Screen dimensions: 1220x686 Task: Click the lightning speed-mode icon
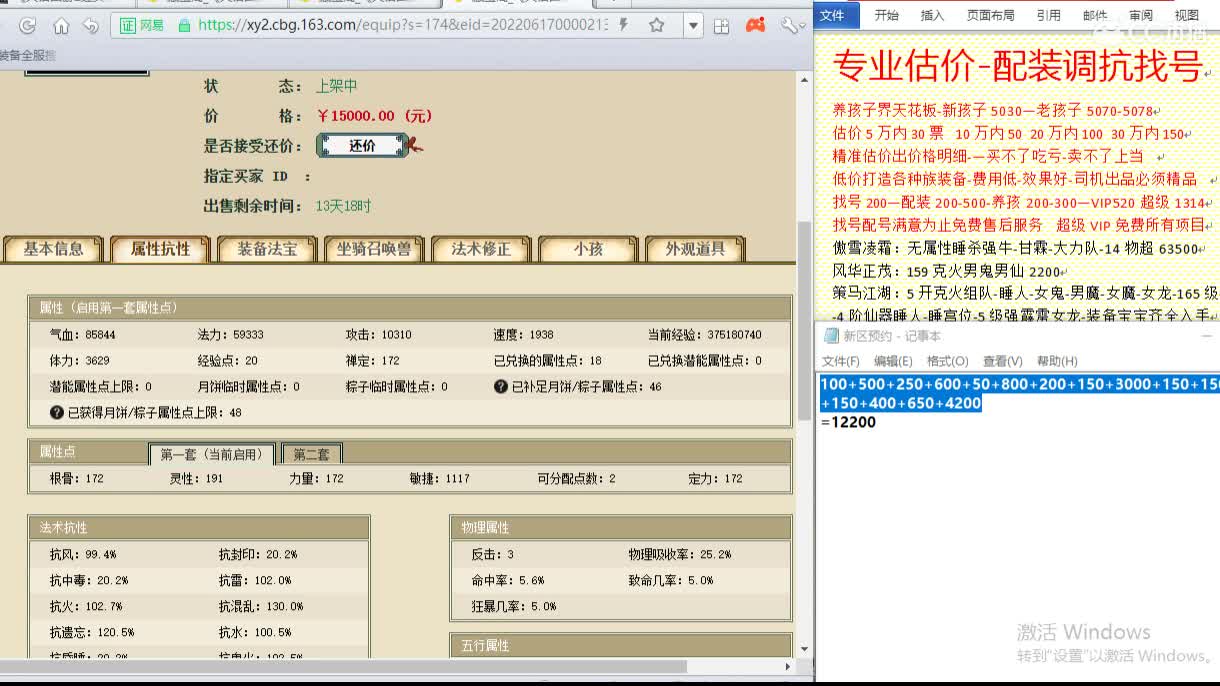point(624,25)
